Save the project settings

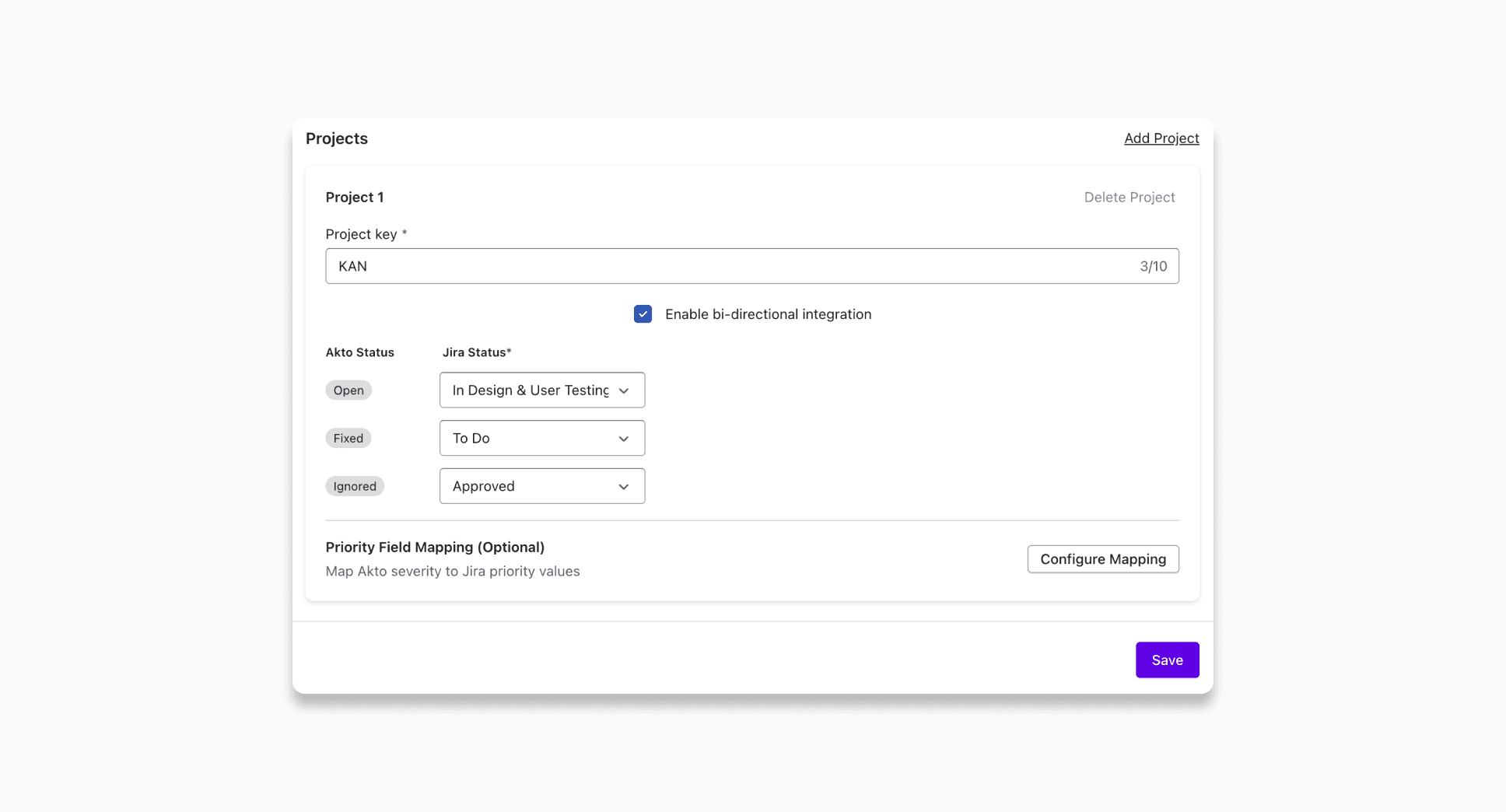click(1168, 660)
